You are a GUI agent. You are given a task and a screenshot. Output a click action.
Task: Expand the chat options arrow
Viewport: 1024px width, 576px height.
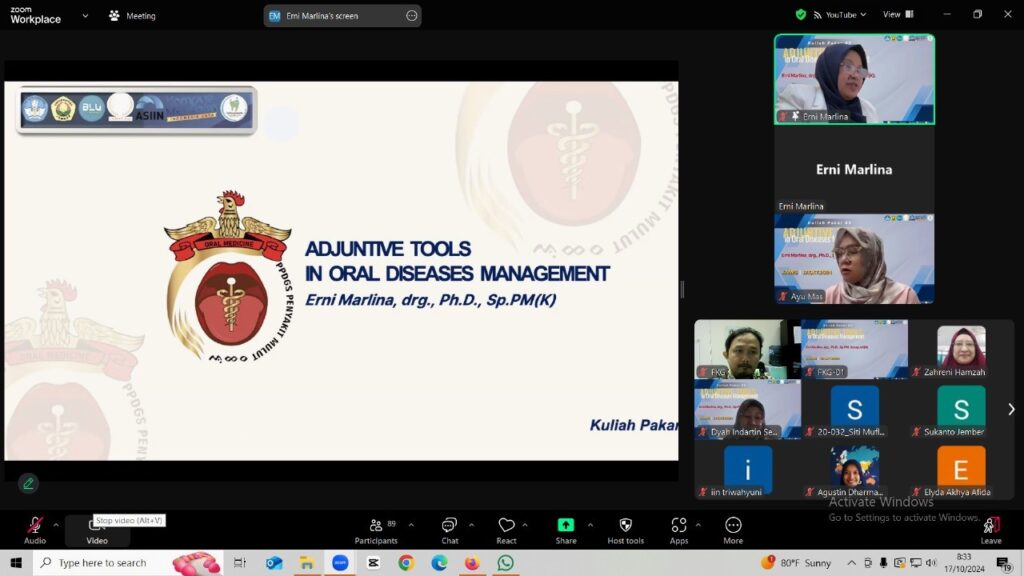click(x=471, y=525)
